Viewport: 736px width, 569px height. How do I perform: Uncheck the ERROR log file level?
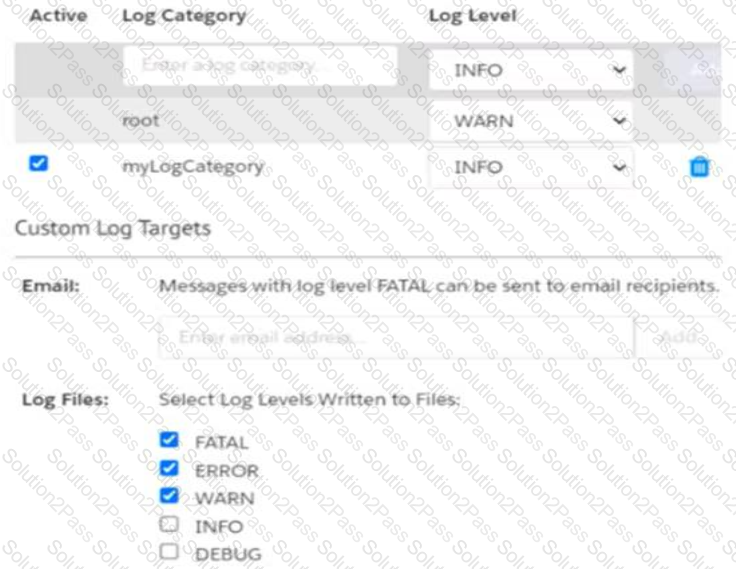169,468
